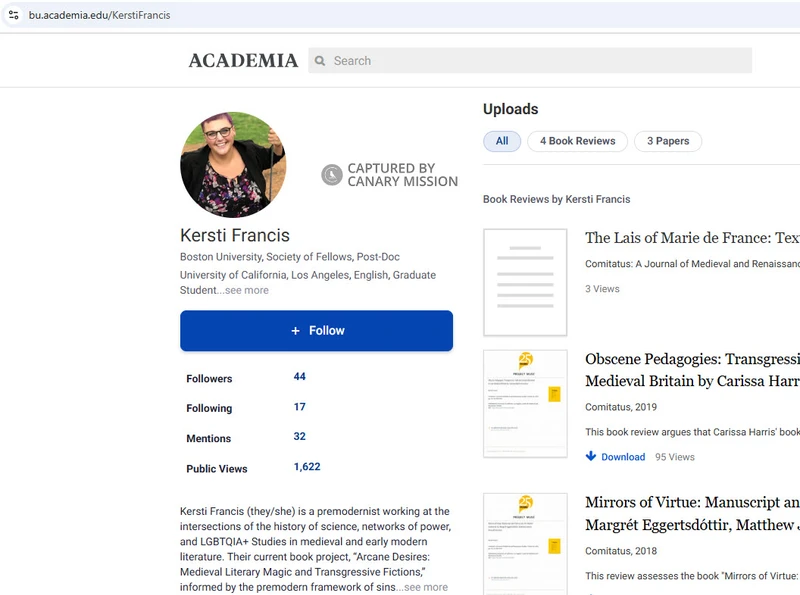This screenshot has width=800, height=595.
Task: Open Obscene Pedagogies review title
Action: pos(692,370)
